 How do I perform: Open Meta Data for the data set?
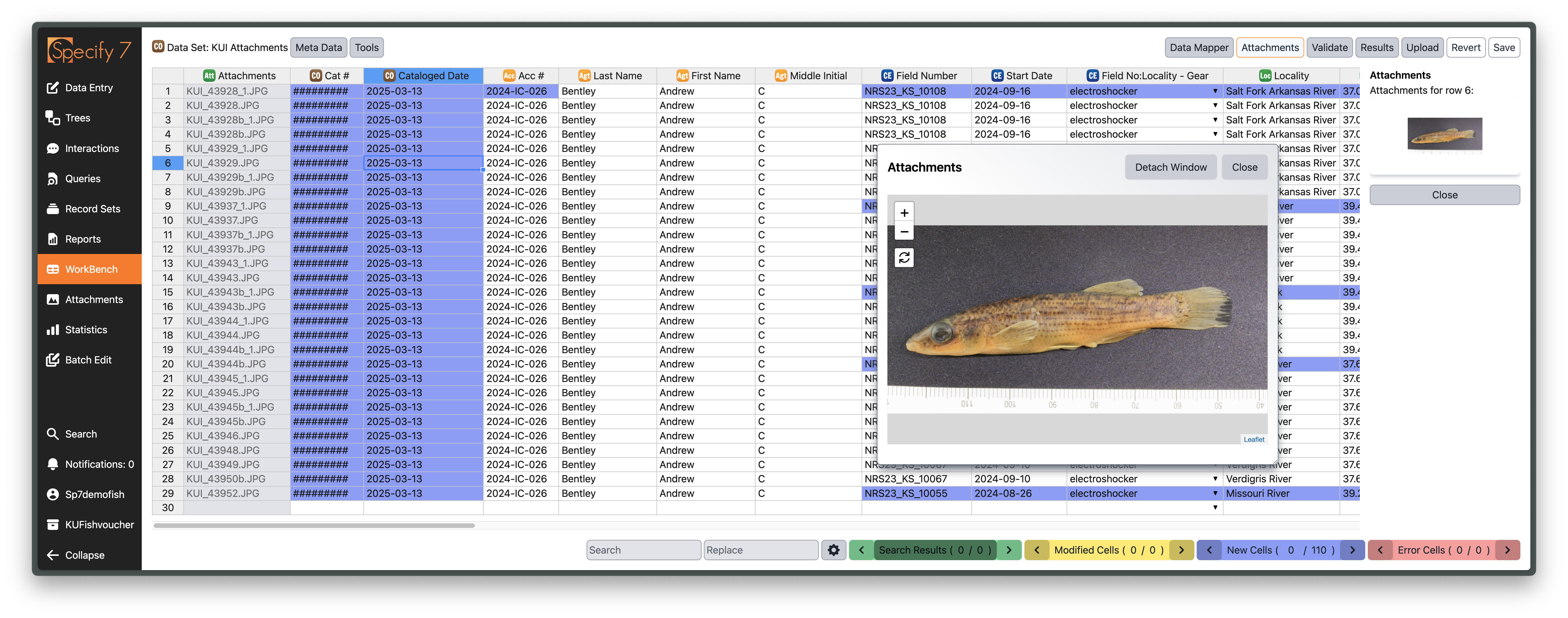pyautogui.click(x=318, y=47)
